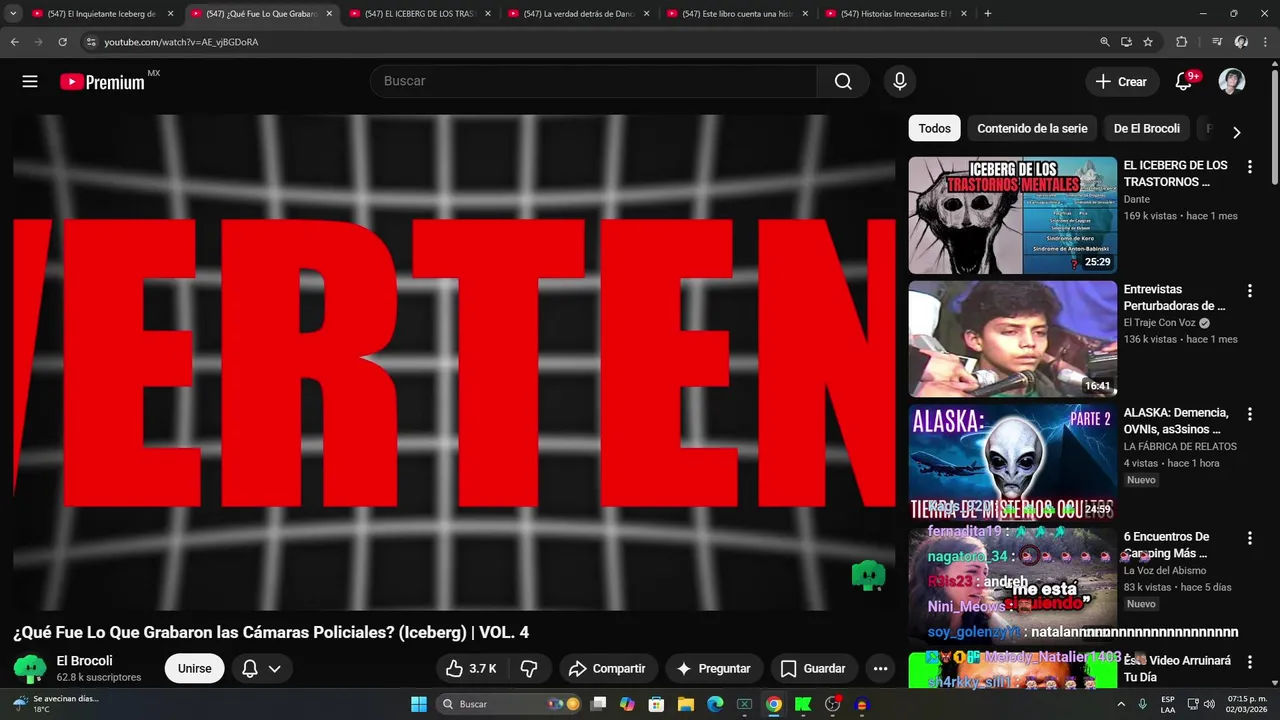Open options for Iceberg de los Trastornos video
Image resolution: width=1280 pixels, height=720 pixels.
[x=1249, y=167]
